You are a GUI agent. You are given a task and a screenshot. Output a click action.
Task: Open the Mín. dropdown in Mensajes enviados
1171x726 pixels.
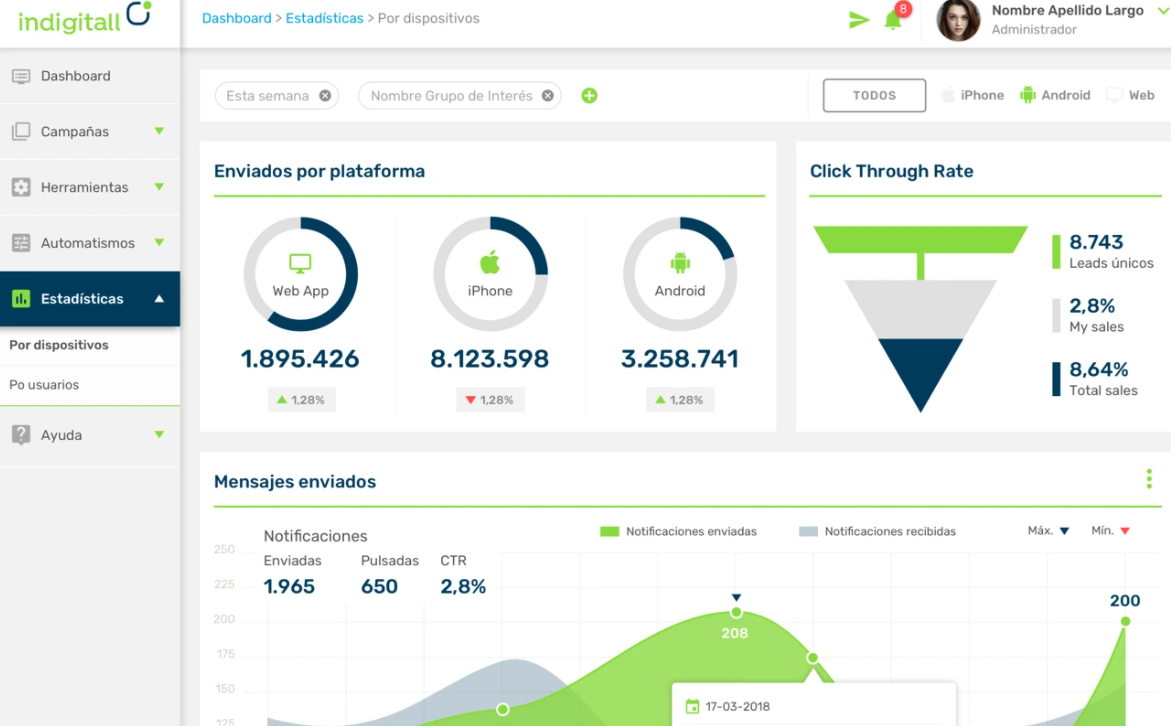point(1109,531)
